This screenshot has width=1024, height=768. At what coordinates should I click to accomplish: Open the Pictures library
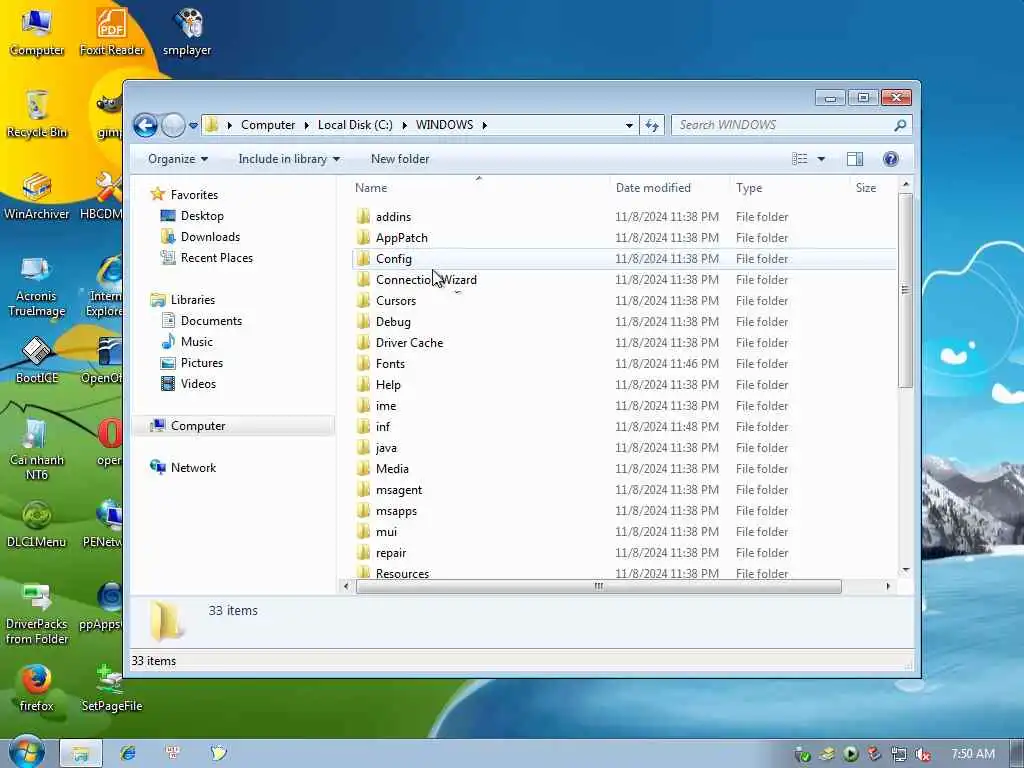click(202, 362)
